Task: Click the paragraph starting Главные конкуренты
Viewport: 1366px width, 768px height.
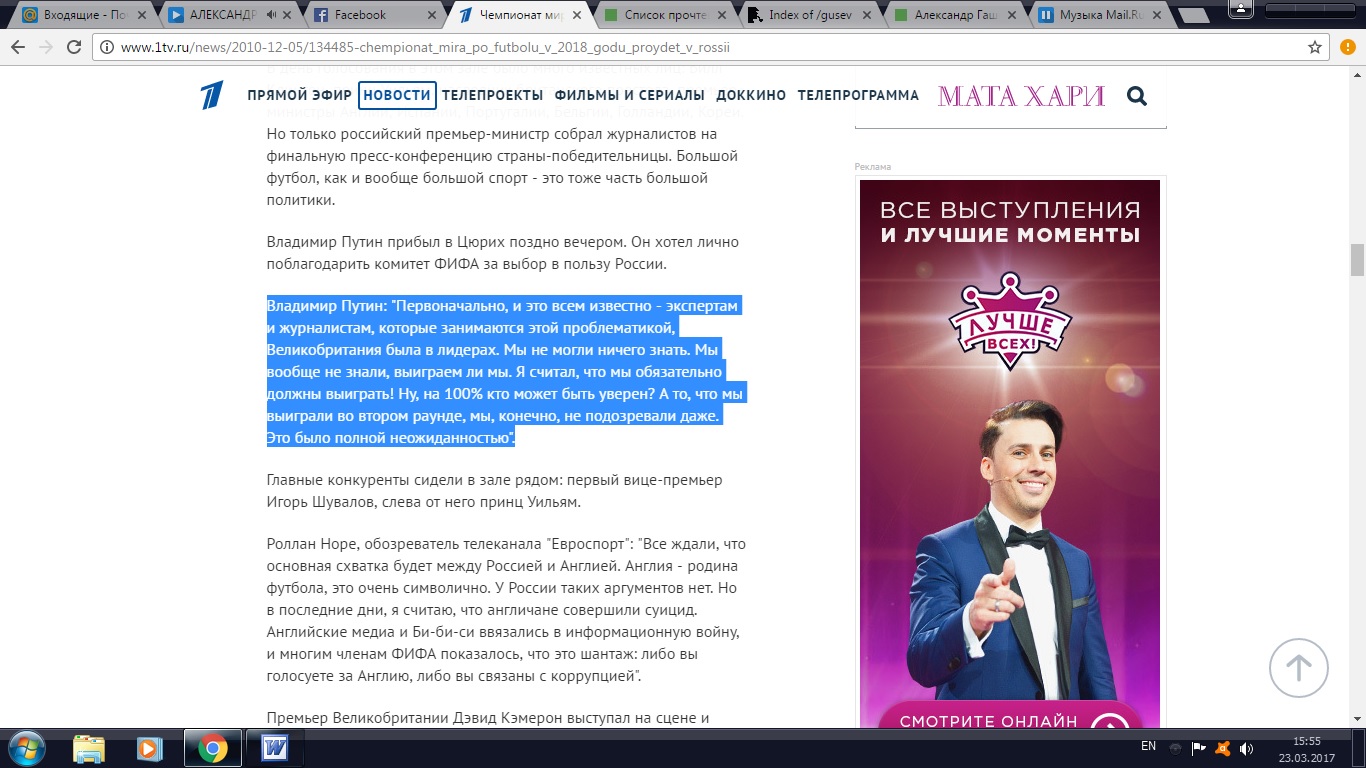Action: click(x=495, y=491)
